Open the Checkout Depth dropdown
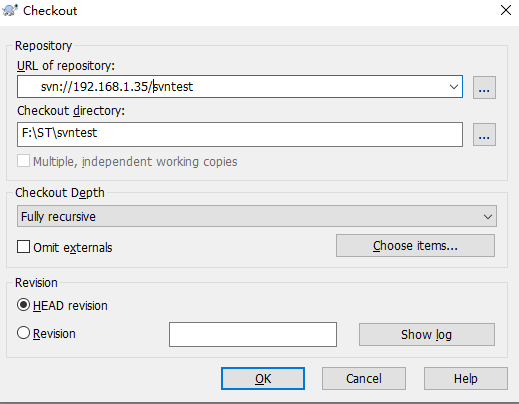Image resolution: width=519 pixels, height=404 pixels. pos(488,217)
